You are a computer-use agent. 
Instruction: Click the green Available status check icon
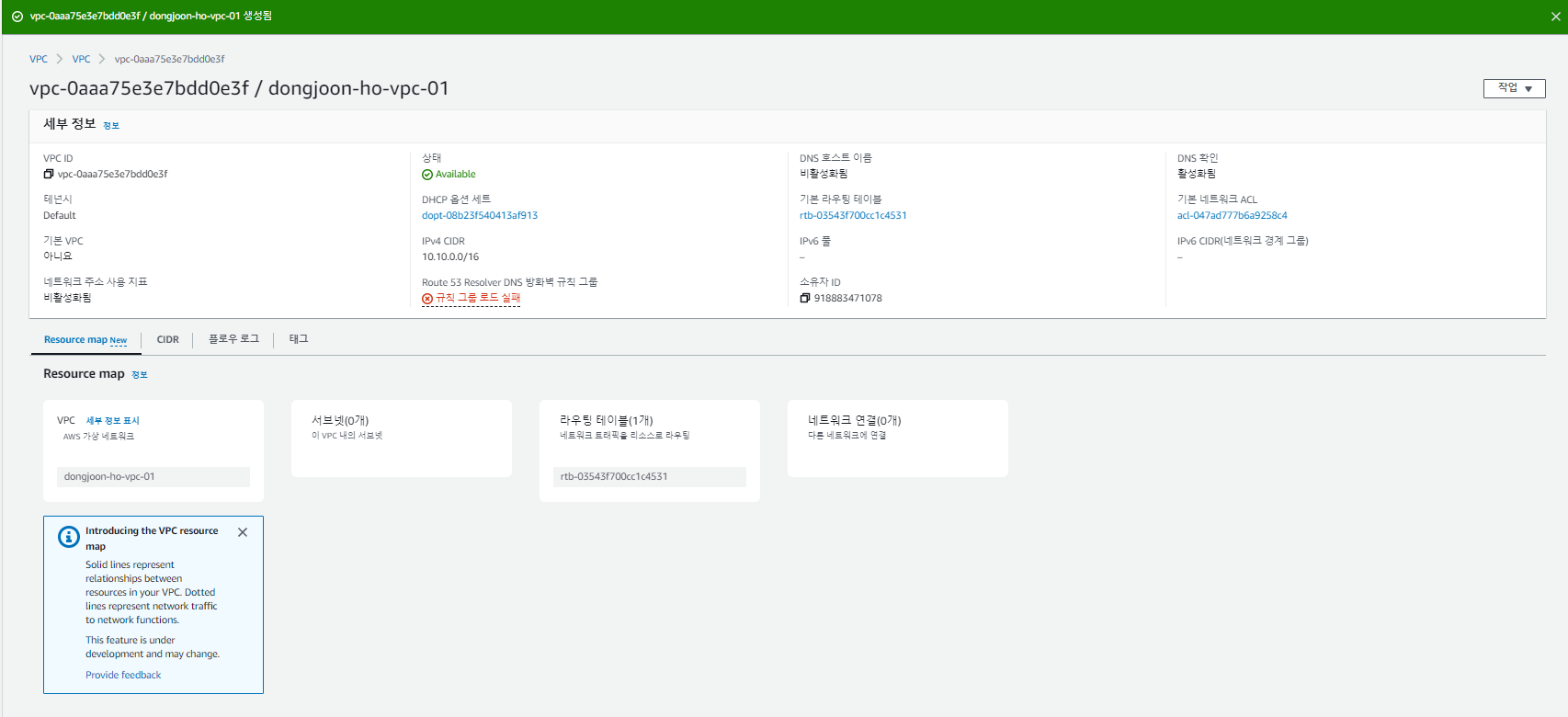[x=427, y=175]
